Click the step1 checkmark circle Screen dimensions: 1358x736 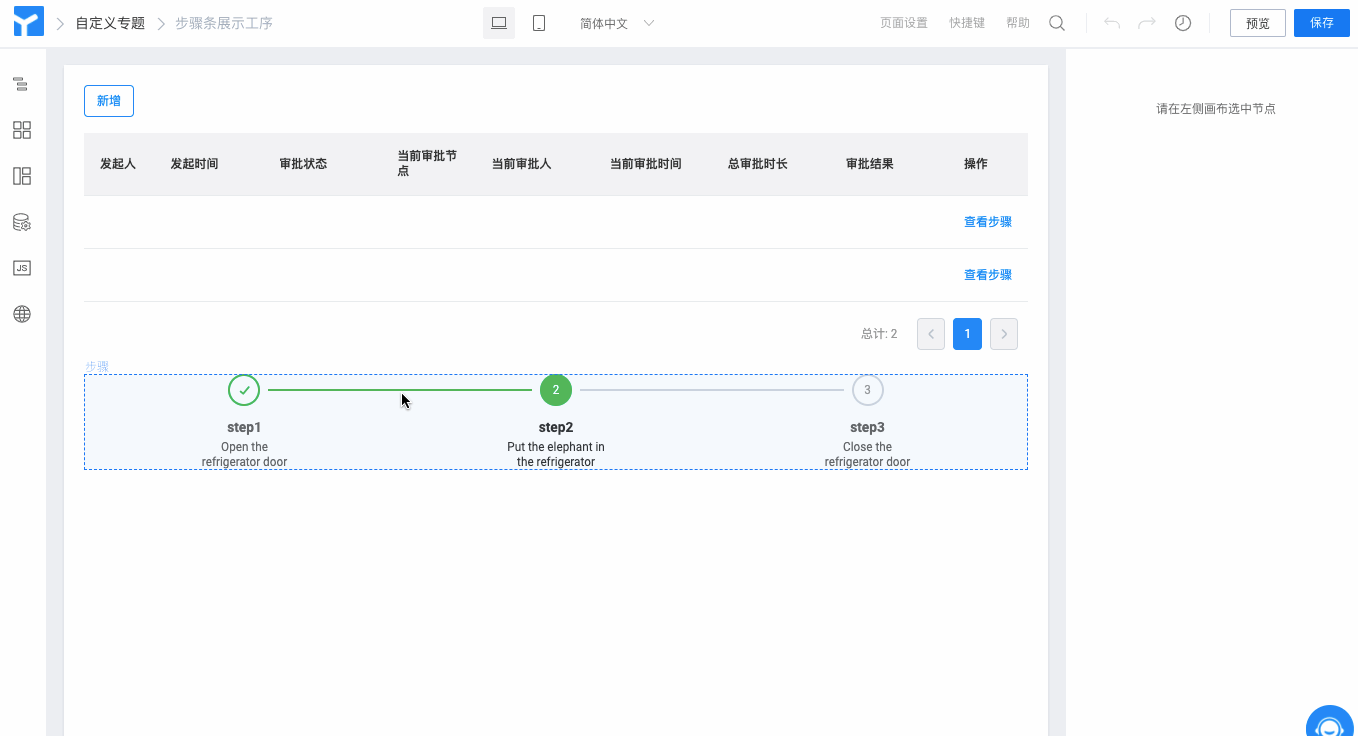[244, 390]
